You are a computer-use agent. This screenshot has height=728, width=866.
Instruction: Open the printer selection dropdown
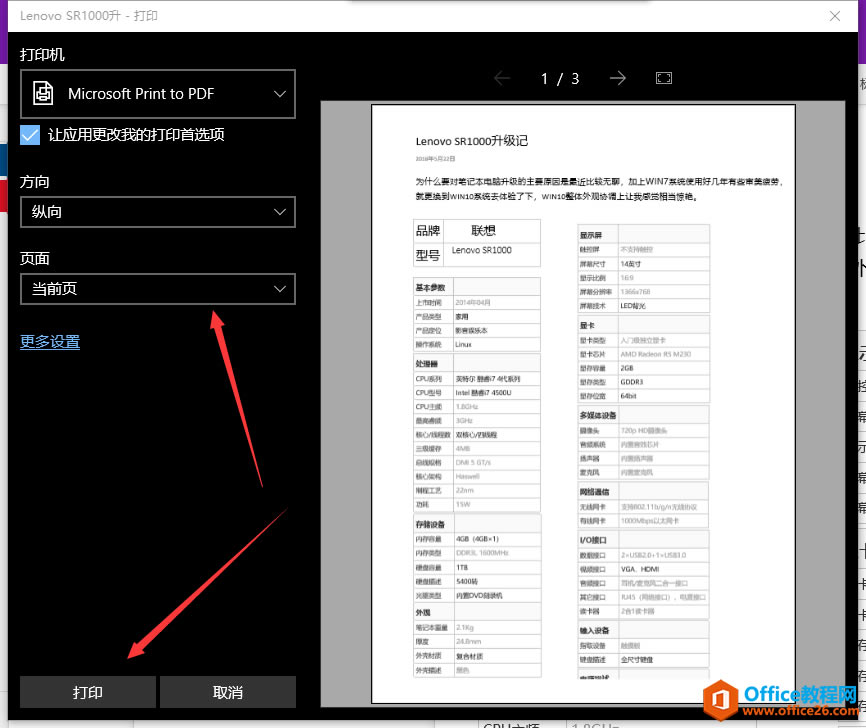(158, 93)
